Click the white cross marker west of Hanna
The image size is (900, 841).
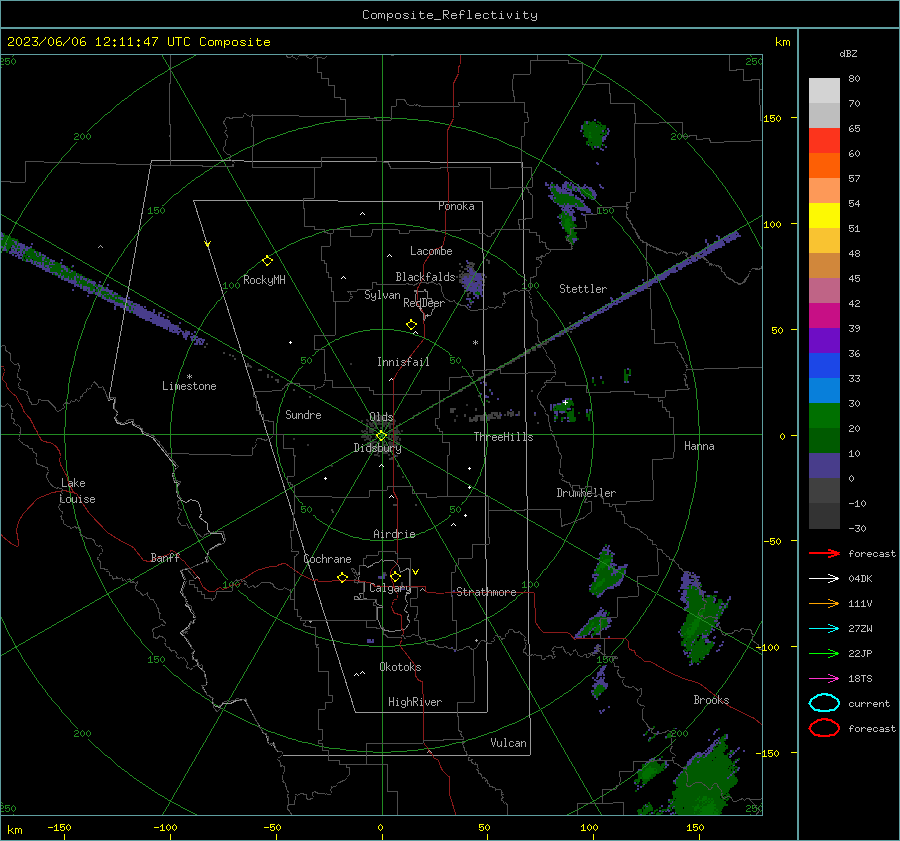click(565, 402)
